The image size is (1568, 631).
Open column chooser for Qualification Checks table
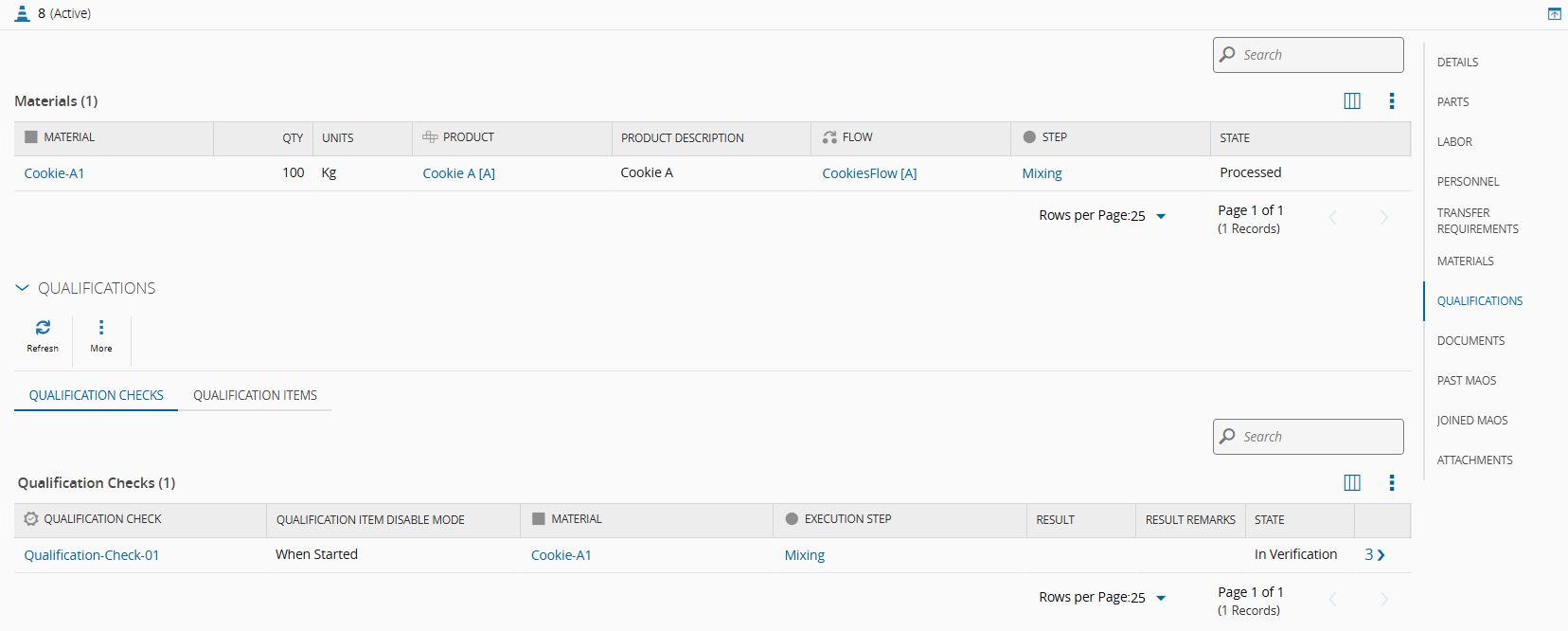click(x=1352, y=483)
